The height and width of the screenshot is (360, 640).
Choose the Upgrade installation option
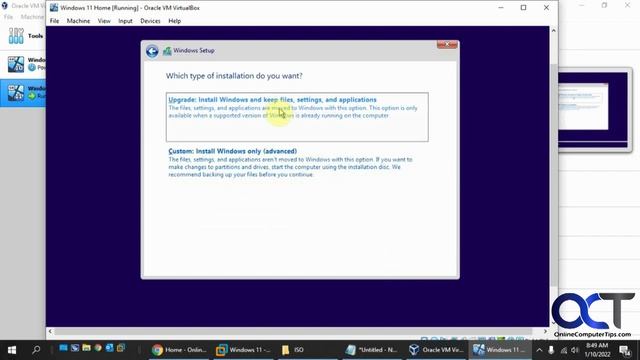coord(297,117)
